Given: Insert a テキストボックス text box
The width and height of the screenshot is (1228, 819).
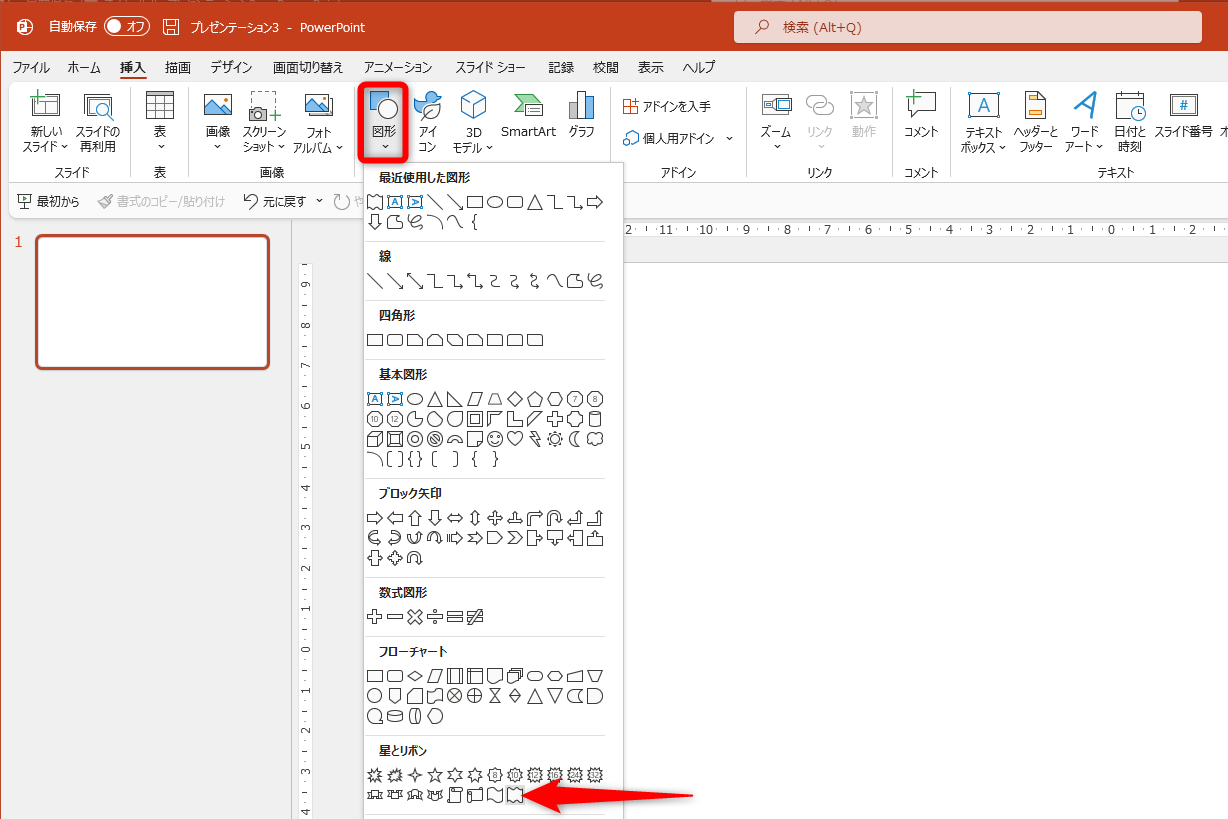Looking at the screenshot, I should pos(984,122).
